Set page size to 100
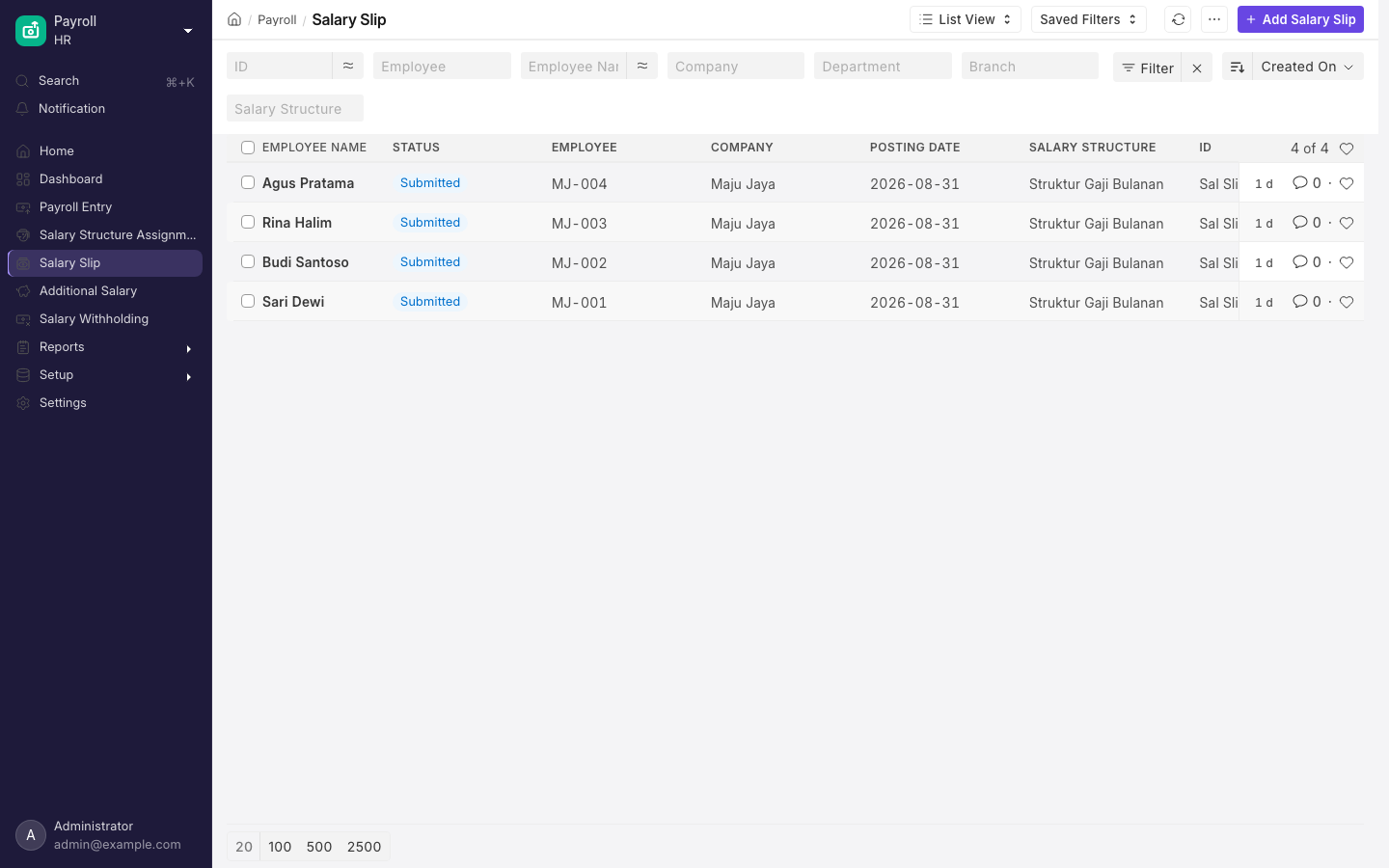The height and width of the screenshot is (868, 1389). point(280,847)
